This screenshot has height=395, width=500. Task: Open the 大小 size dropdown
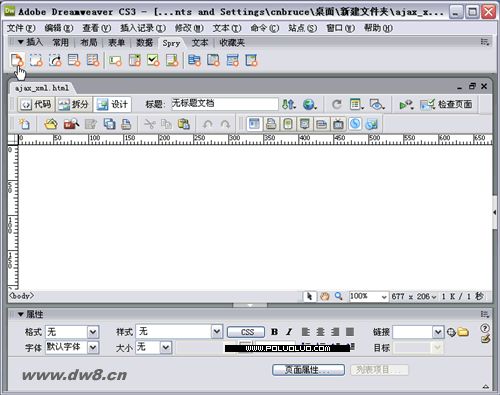166,348
